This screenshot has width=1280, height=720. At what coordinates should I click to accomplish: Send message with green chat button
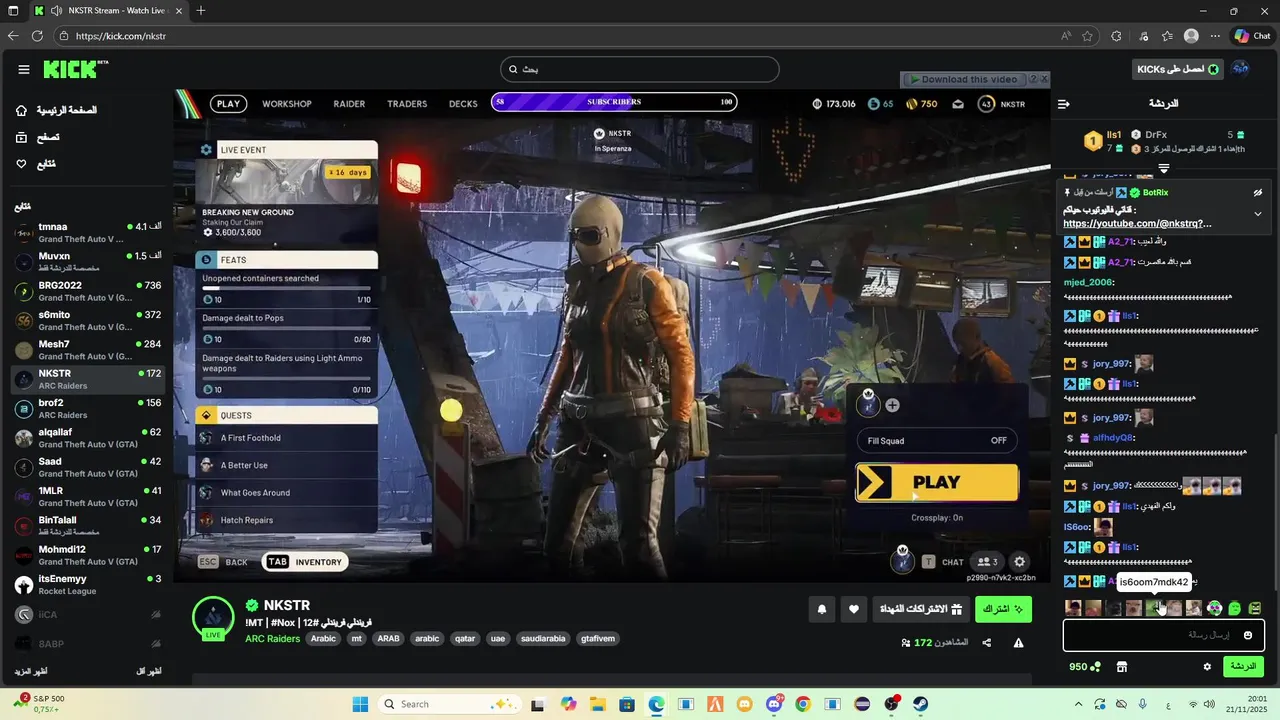pyautogui.click(x=1243, y=666)
